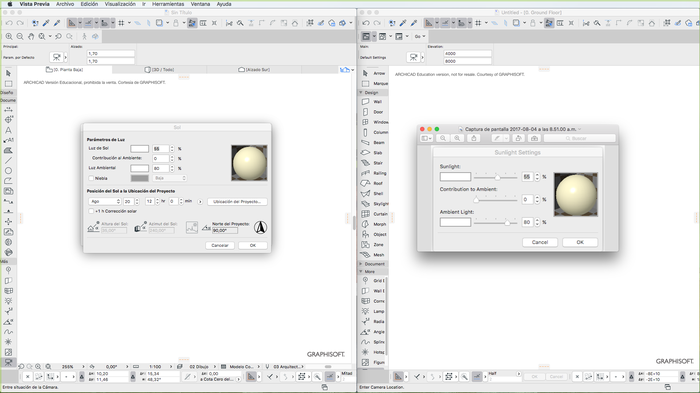Select the Beam tool in right toolbox

point(373,142)
